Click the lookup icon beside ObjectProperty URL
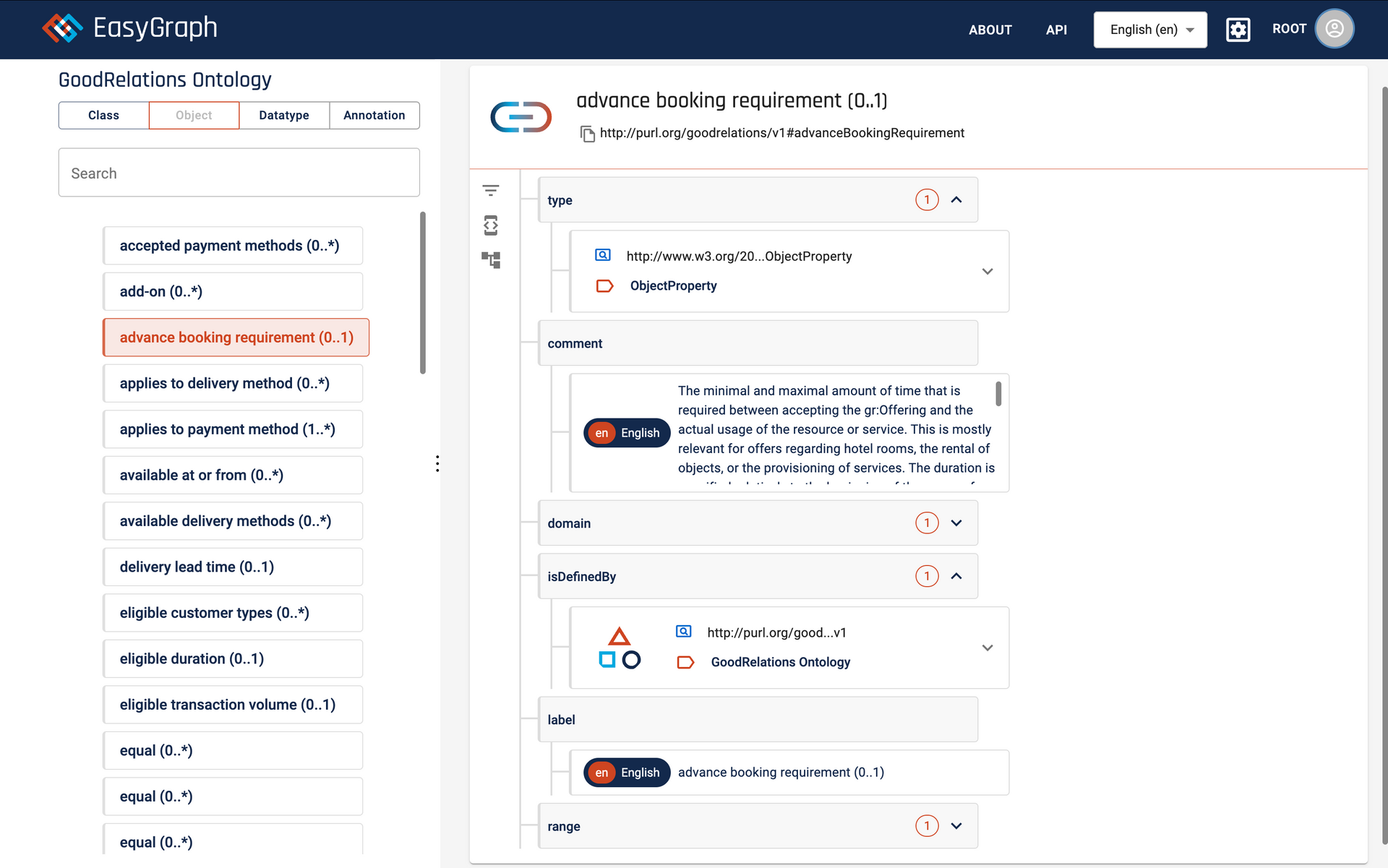Viewport: 1388px width, 868px height. (x=603, y=255)
